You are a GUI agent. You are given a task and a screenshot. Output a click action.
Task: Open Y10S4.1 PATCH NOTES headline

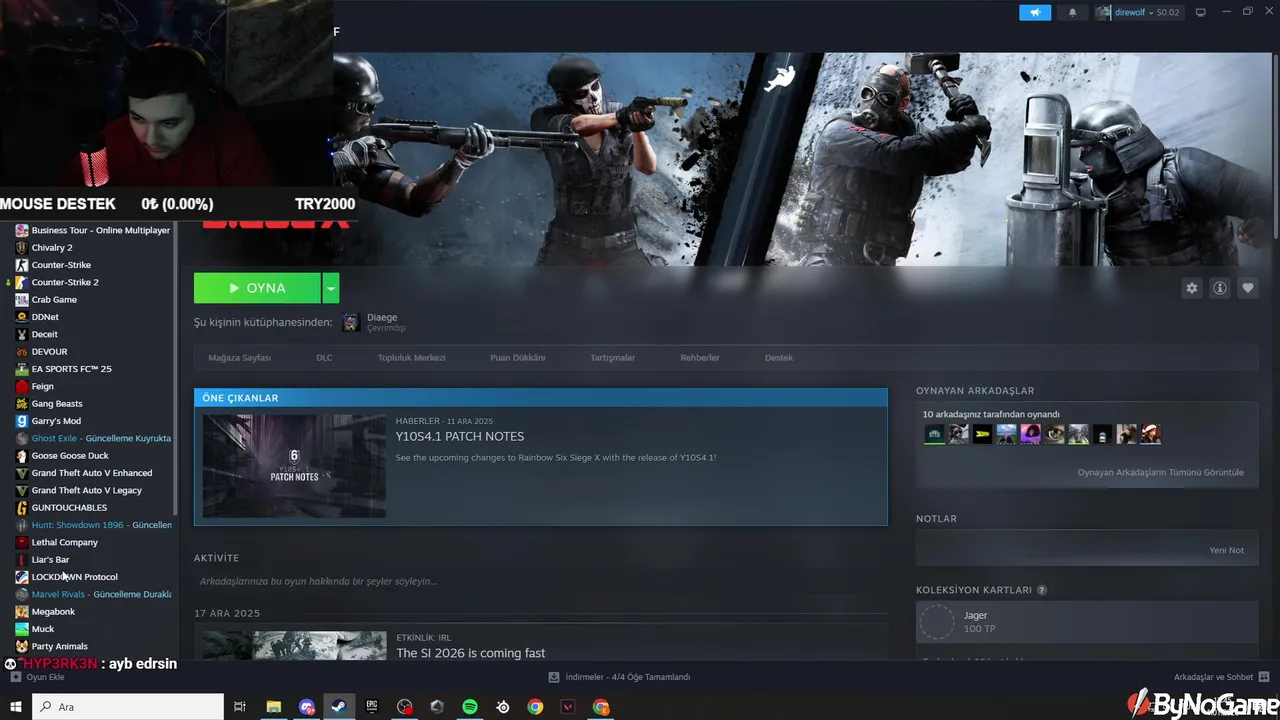click(x=460, y=437)
